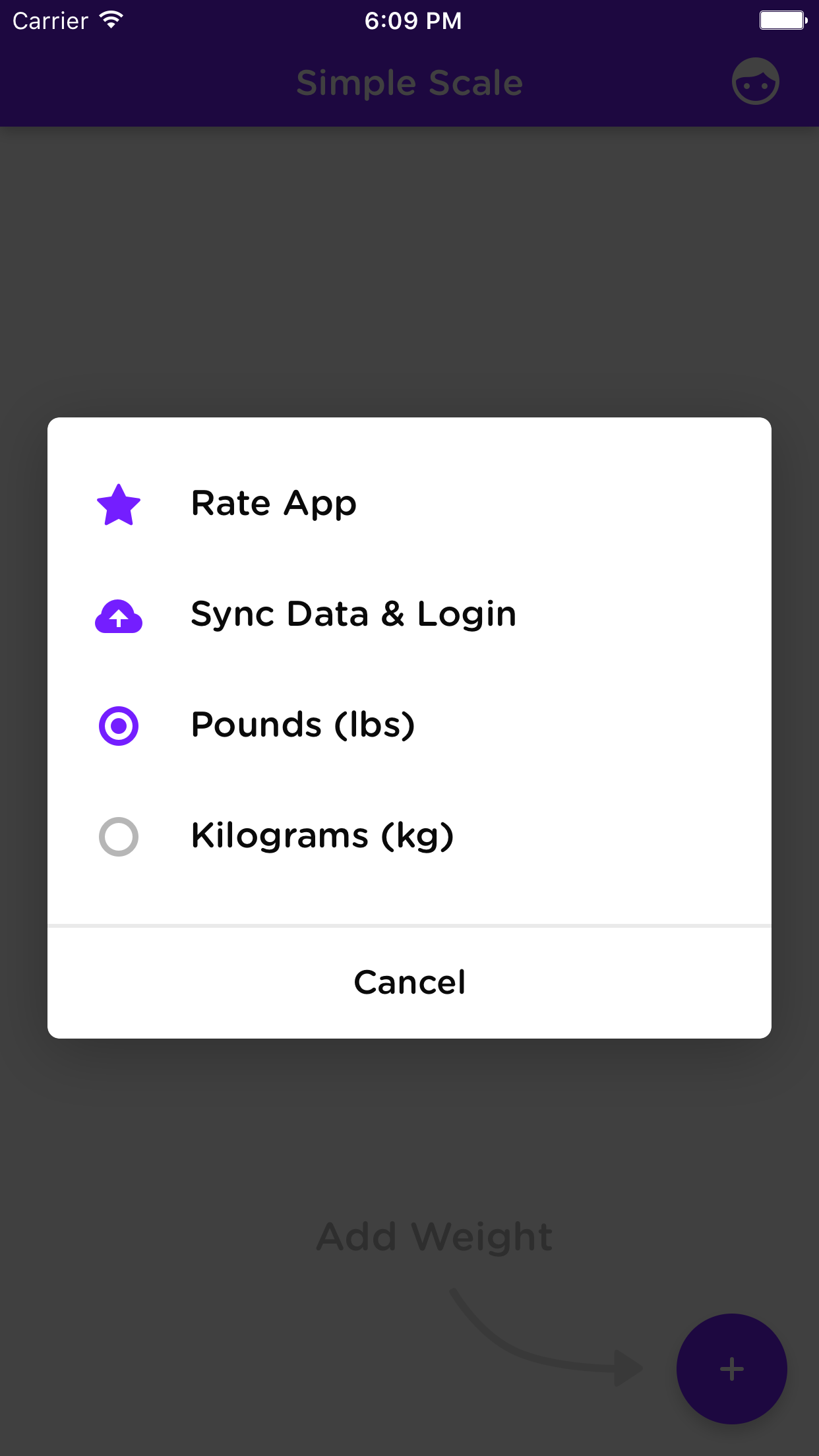This screenshot has height=1456, width=819.
Task: Tap the battery indicator top right
Action: 783,20
